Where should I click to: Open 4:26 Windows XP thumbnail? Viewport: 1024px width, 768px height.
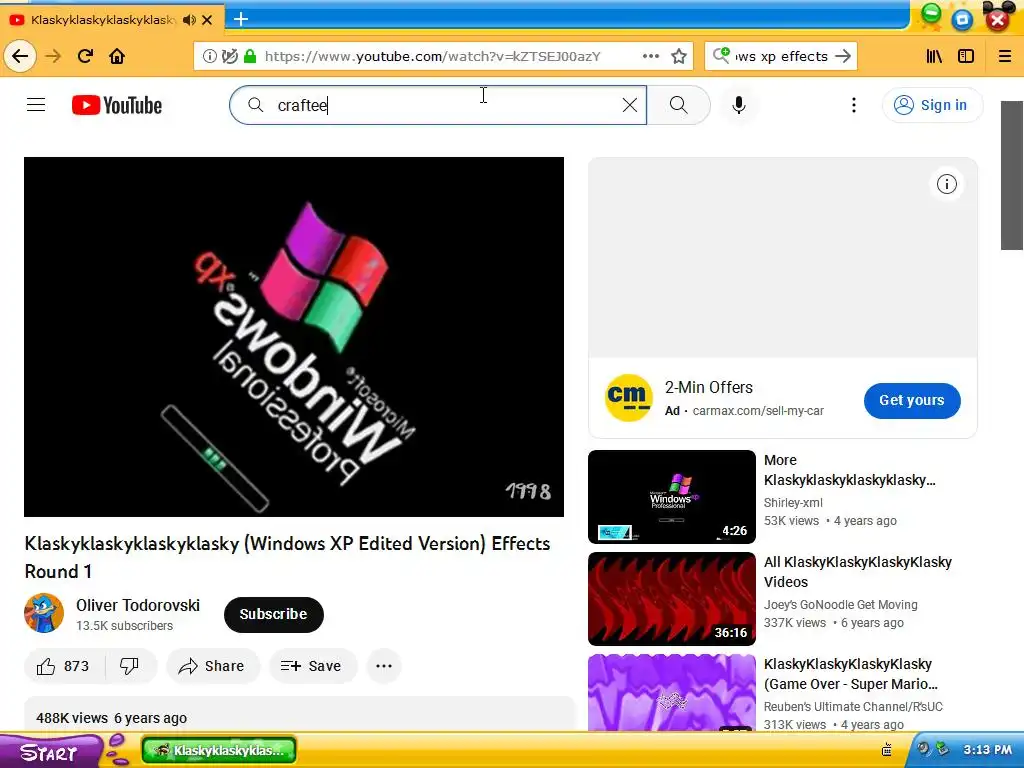tap(671, 497)
